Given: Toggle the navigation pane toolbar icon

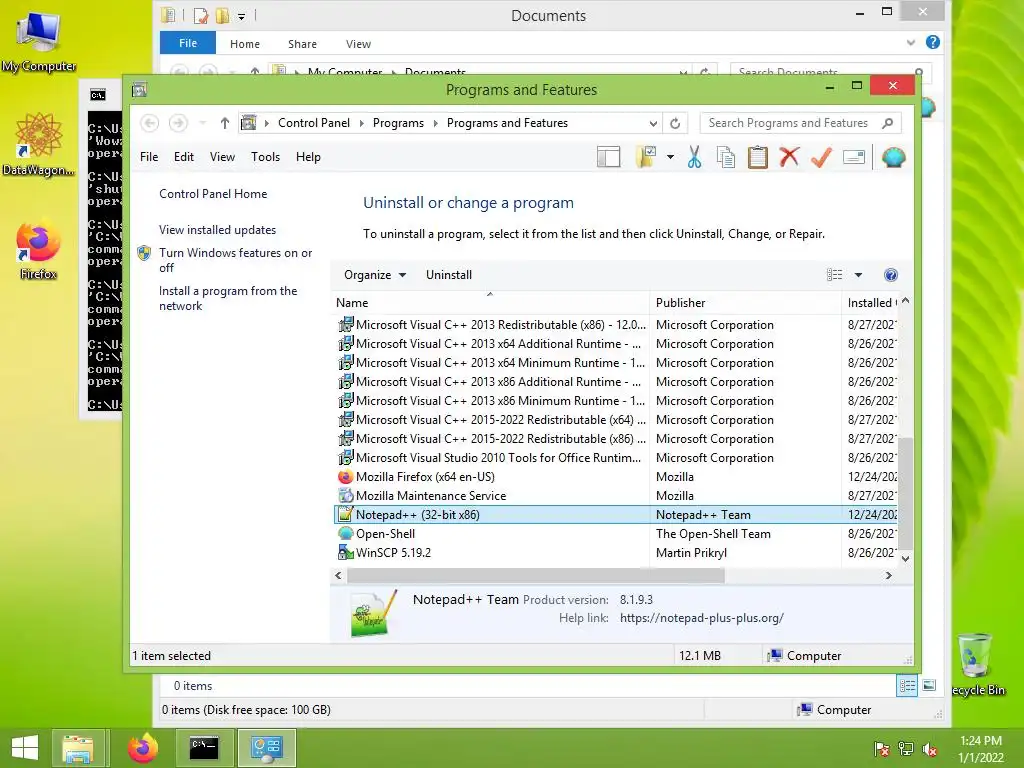Looking at the screenshot, I should tap(609, 157).
